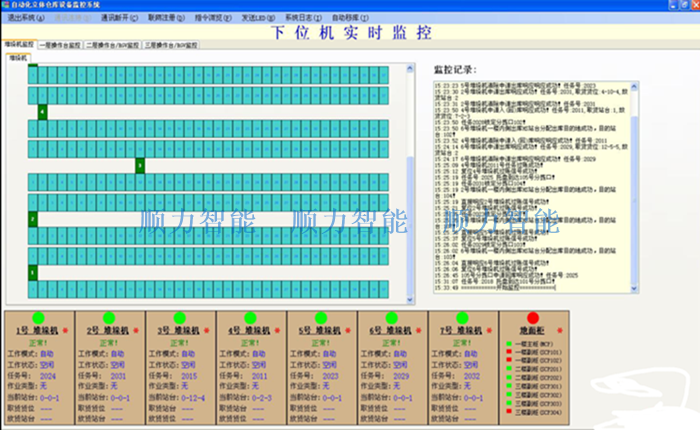Click the large red status light on the rightmost panel

[x=533, y=318]
